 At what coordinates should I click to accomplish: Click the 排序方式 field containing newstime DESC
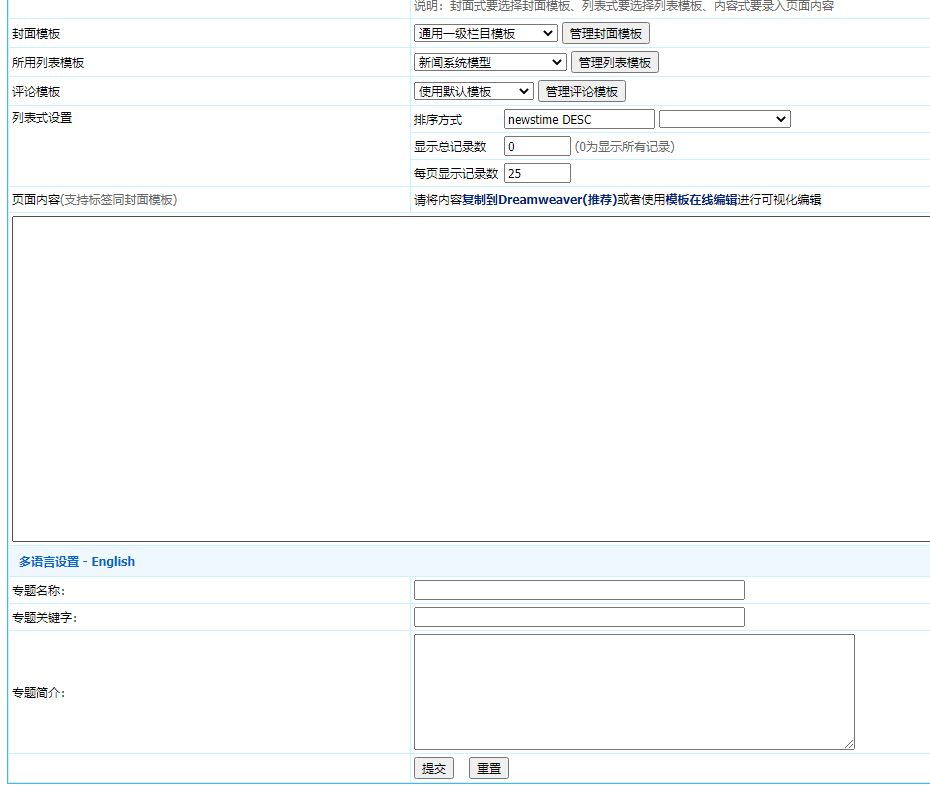pos(580,118)
